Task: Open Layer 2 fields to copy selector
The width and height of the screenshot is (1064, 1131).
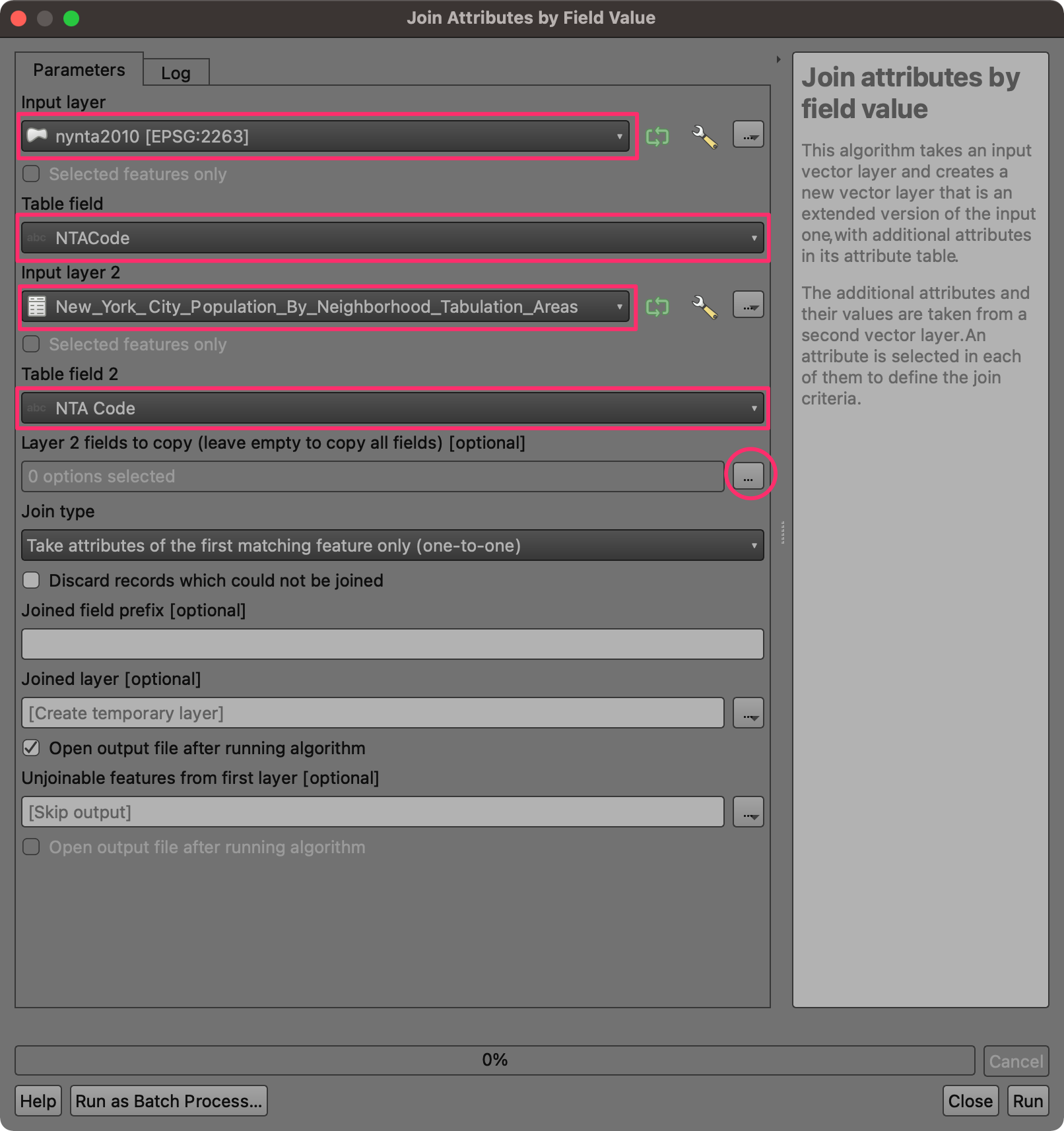Action: coord(748,476)
